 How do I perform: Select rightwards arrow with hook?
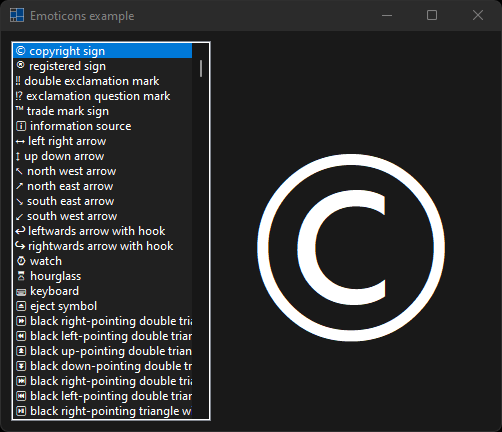103,246
